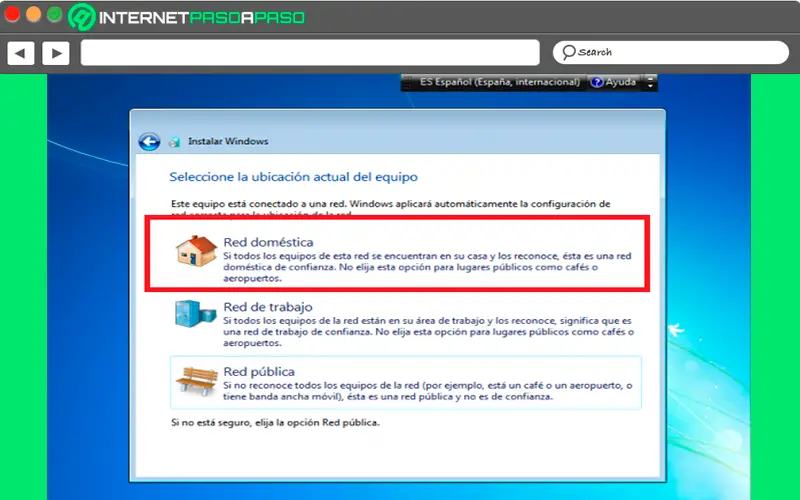Click the green maximize window button
The image size is (800, 500).
(55, 14)
